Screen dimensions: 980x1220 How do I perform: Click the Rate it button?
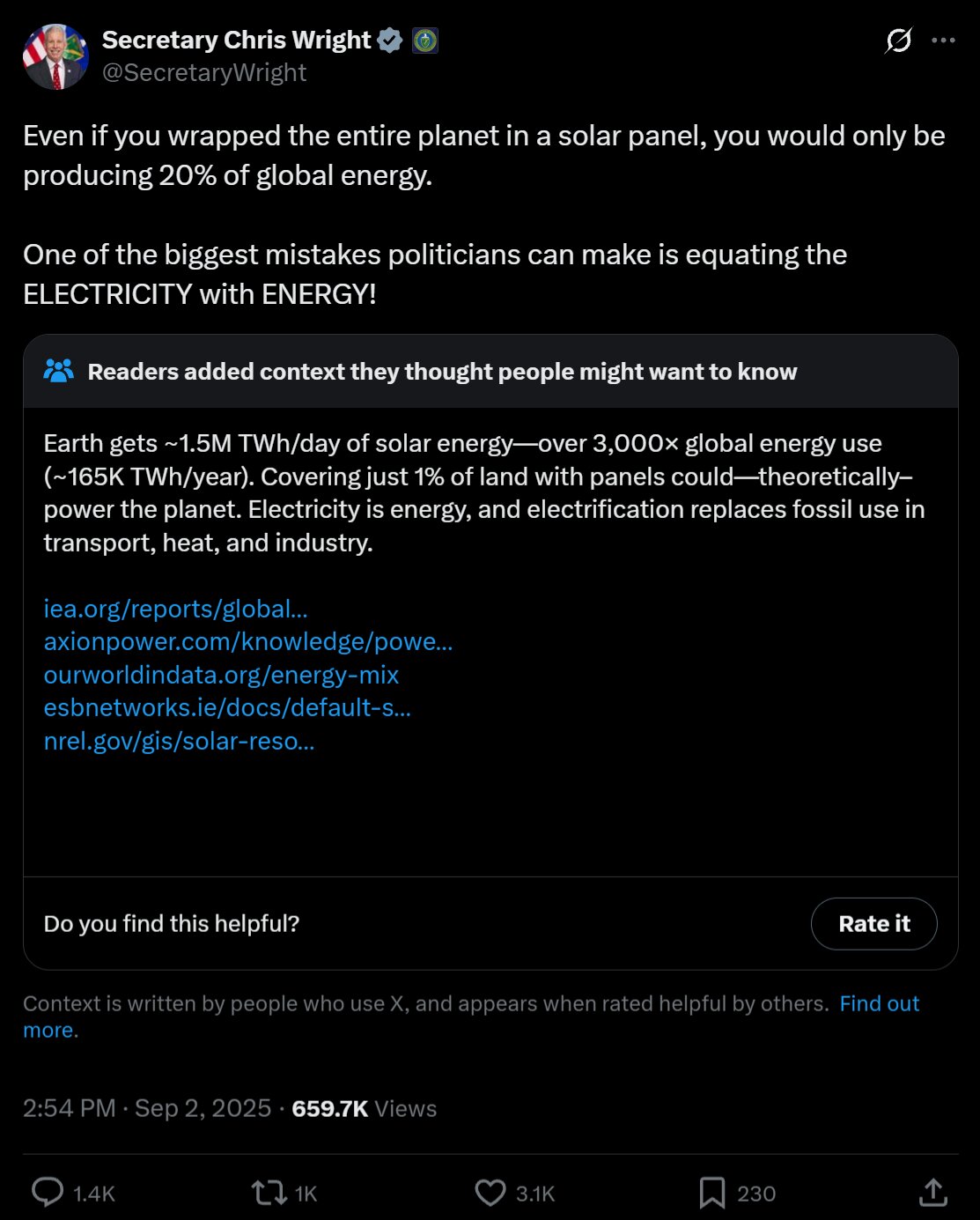(x=873, y=923)
